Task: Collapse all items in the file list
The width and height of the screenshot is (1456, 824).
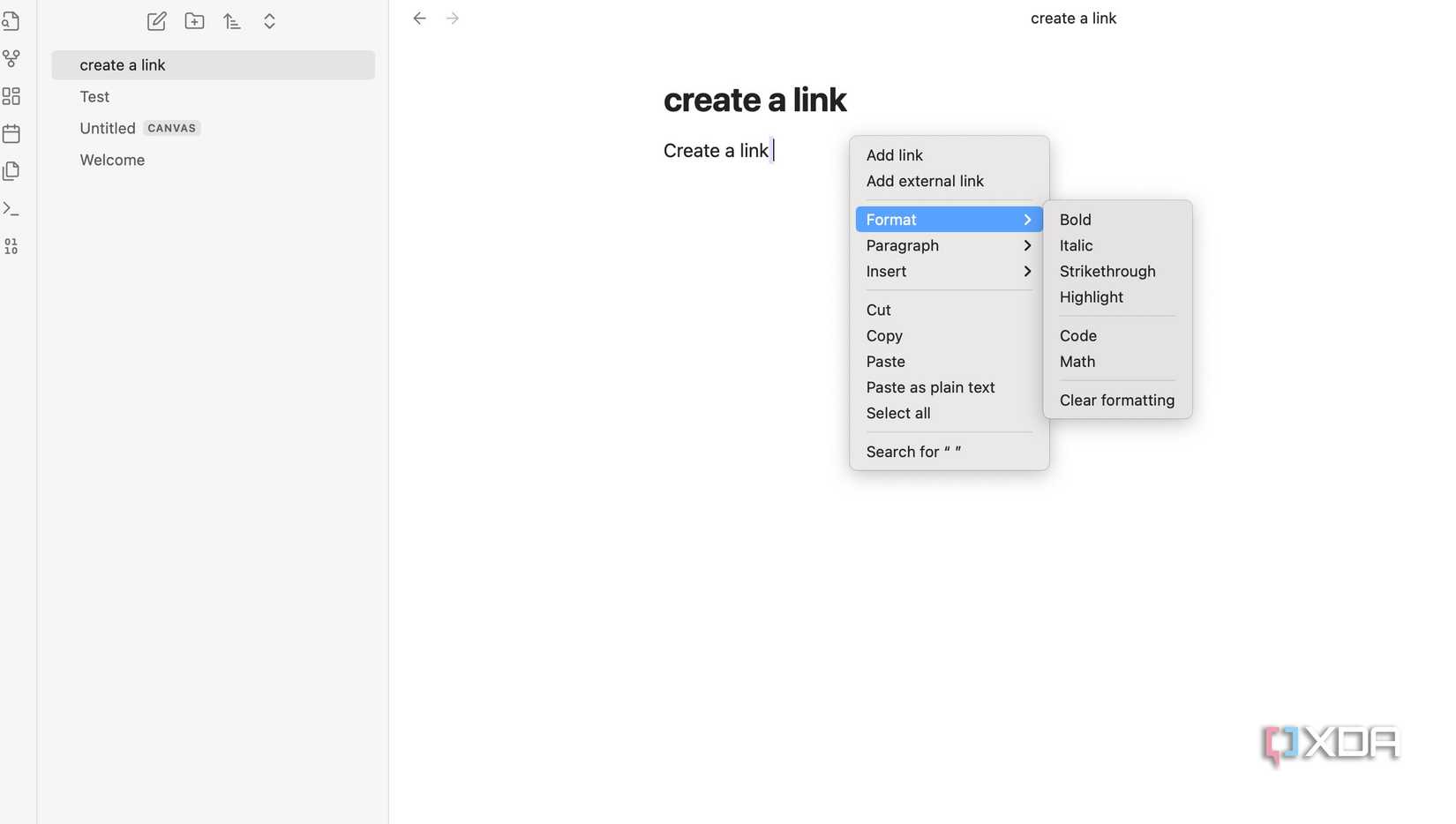Action: [269, 20]
